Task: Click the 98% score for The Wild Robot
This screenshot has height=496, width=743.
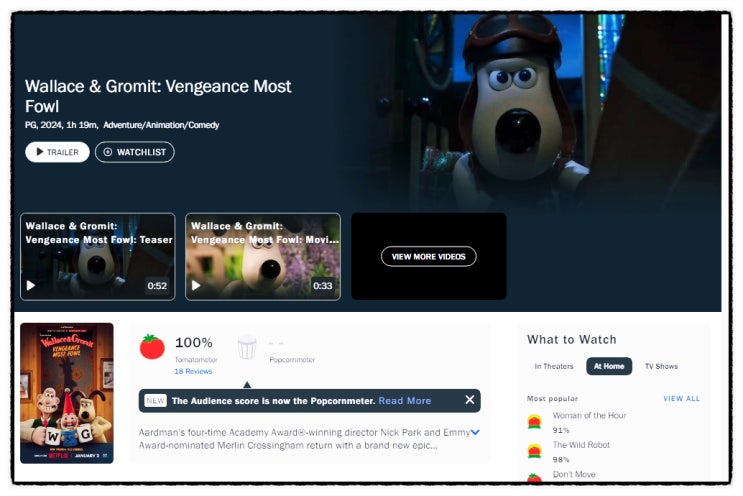Action: pyautogui.click(x=561, y=460)
